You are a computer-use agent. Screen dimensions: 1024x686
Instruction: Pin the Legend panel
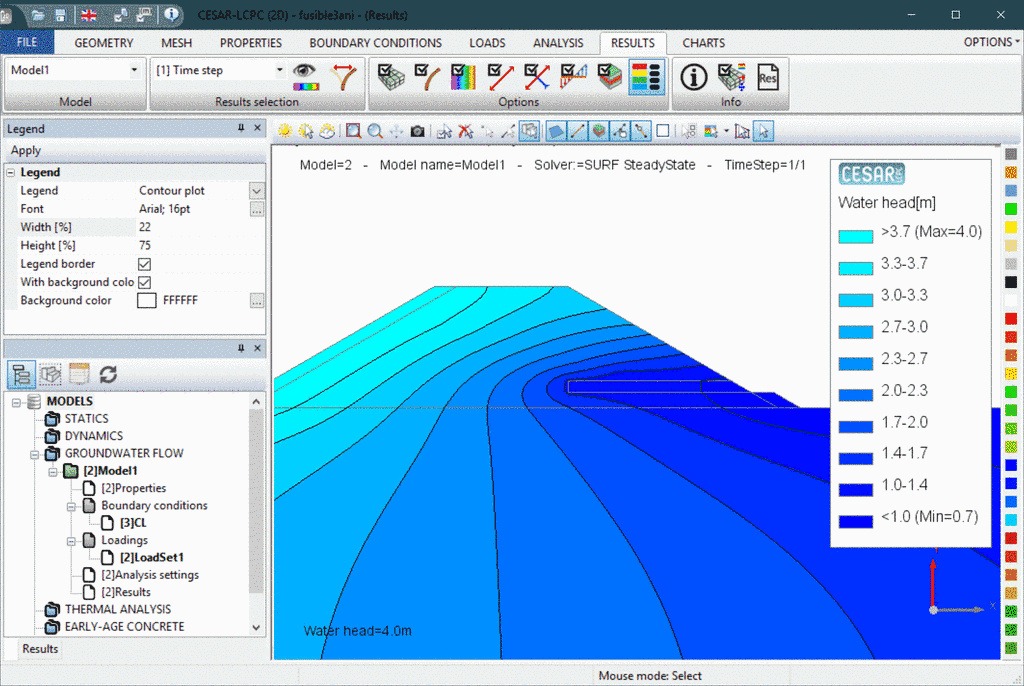tap(241, 128)
